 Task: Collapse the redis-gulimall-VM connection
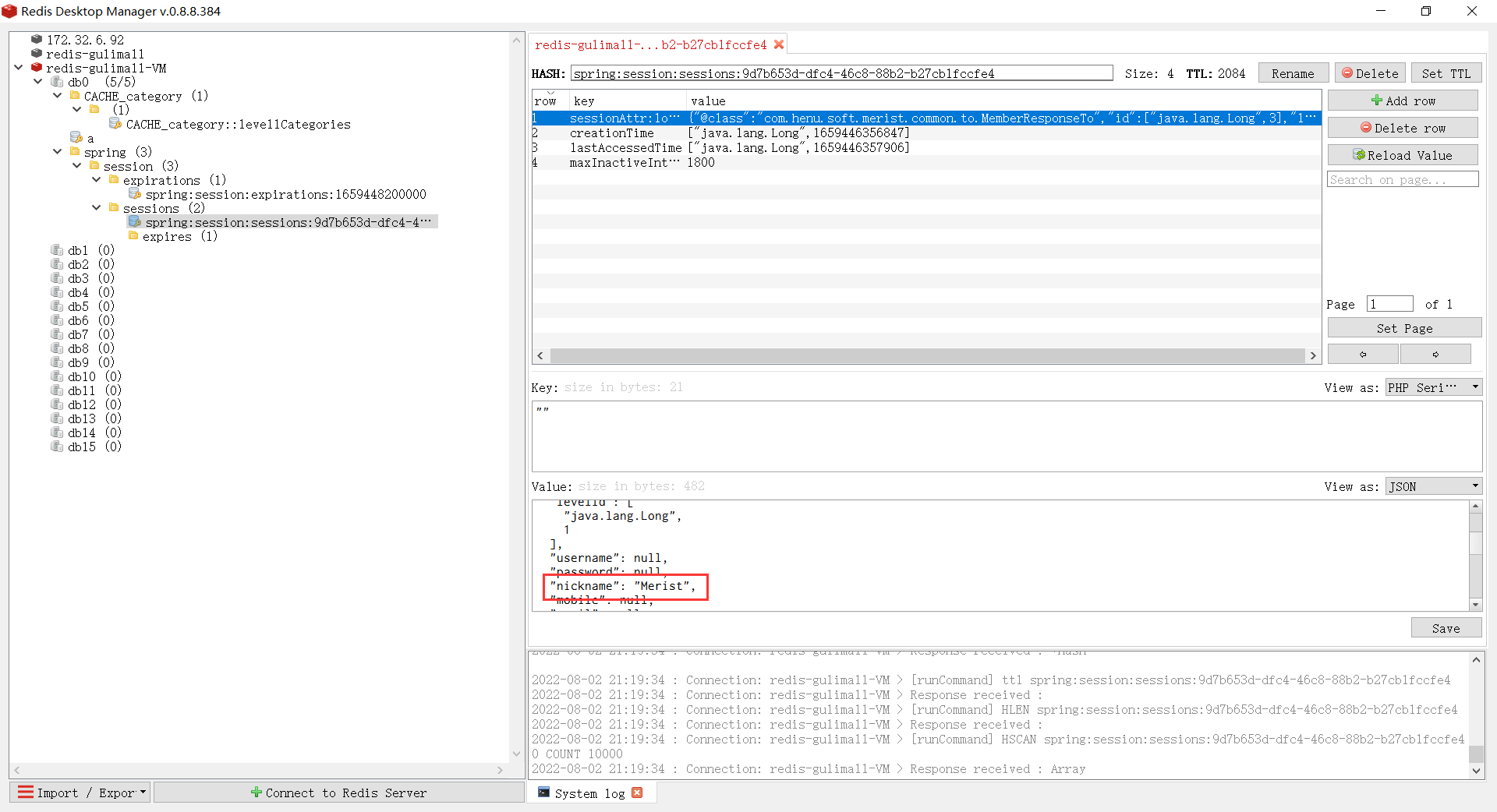(19, 67)
